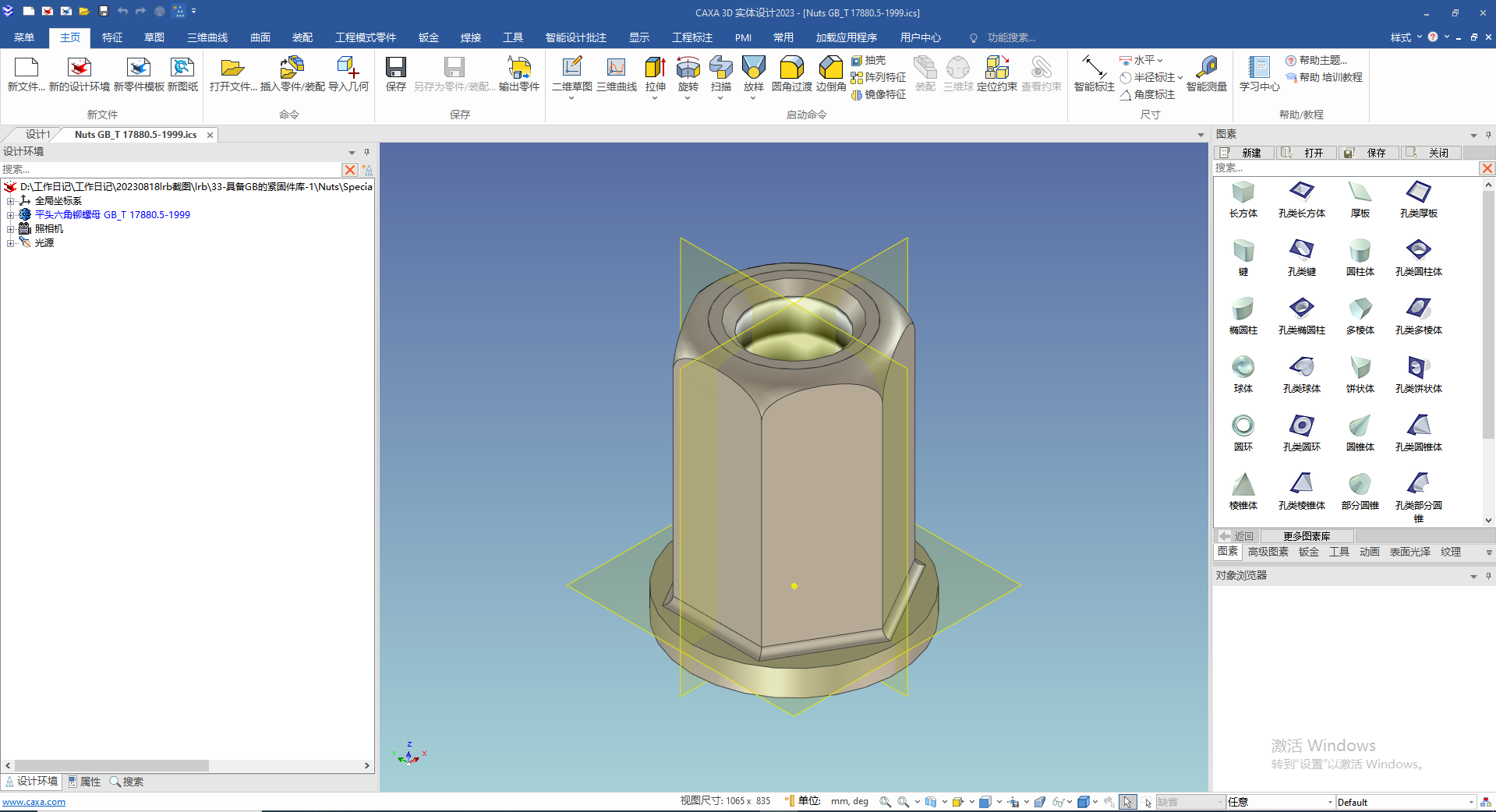This screenshot has height=812, width=1496.
Task: Open the 菜单 menu
Action: (24, 37)
